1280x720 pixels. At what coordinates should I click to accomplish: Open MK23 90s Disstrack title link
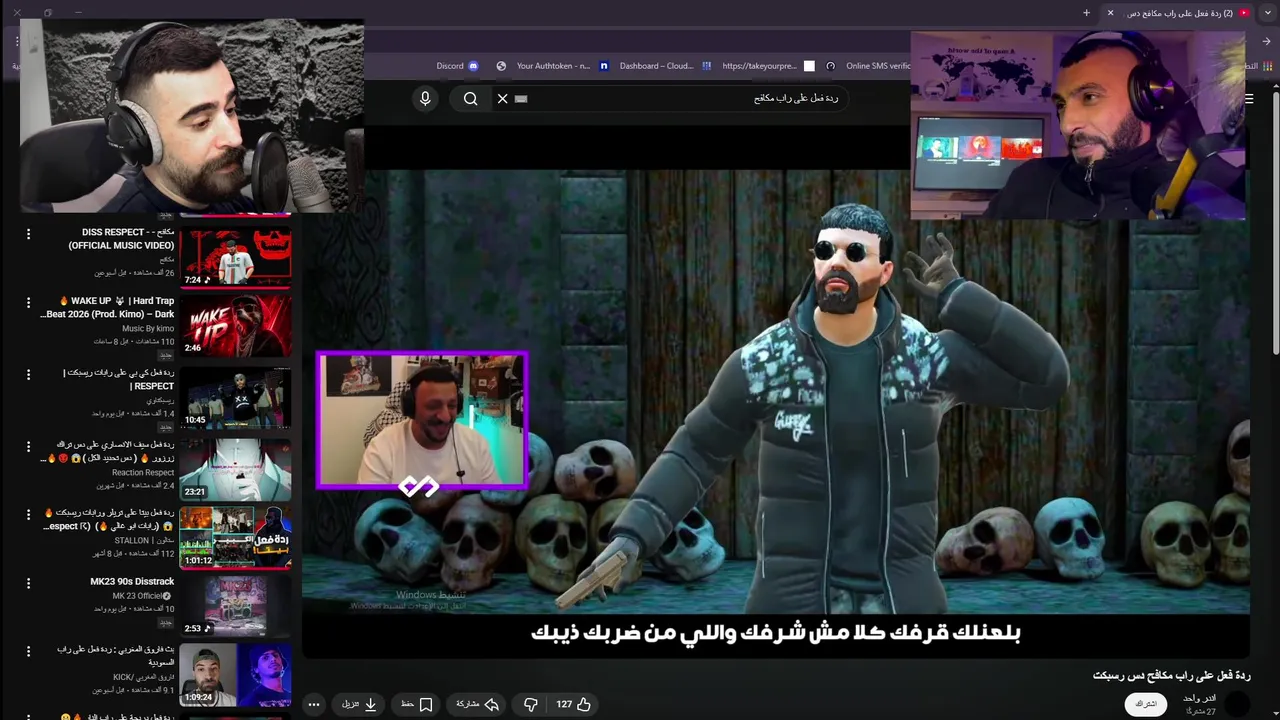click(132, 582)
